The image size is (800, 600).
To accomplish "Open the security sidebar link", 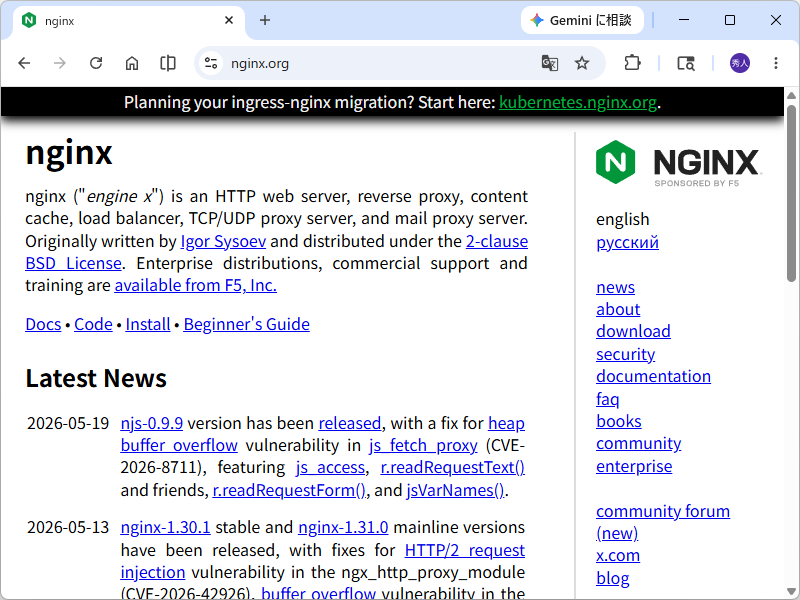I will 626,354.
